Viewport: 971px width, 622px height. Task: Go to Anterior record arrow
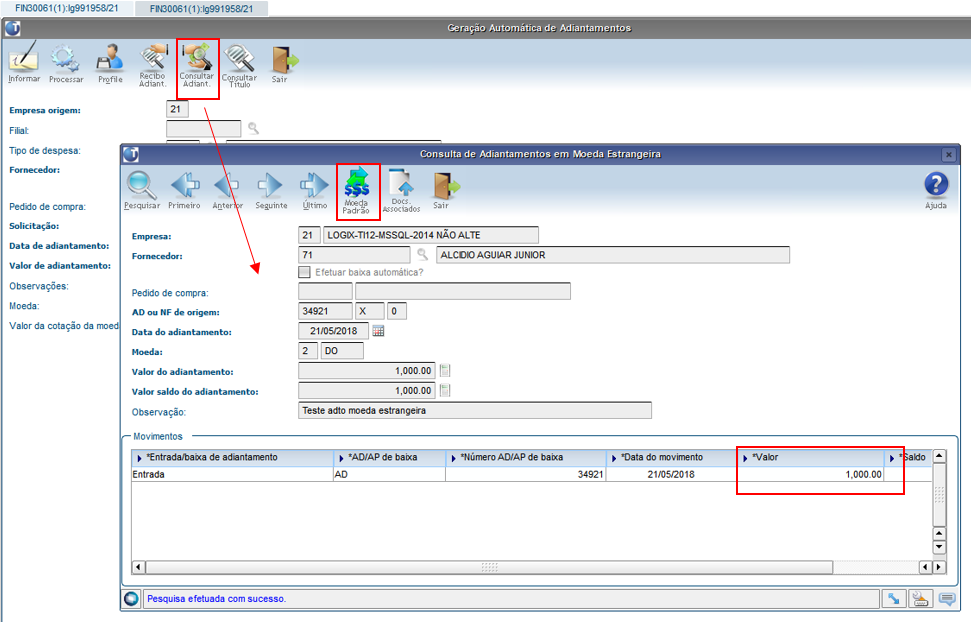pyautogui.click(x=227, y=190)
